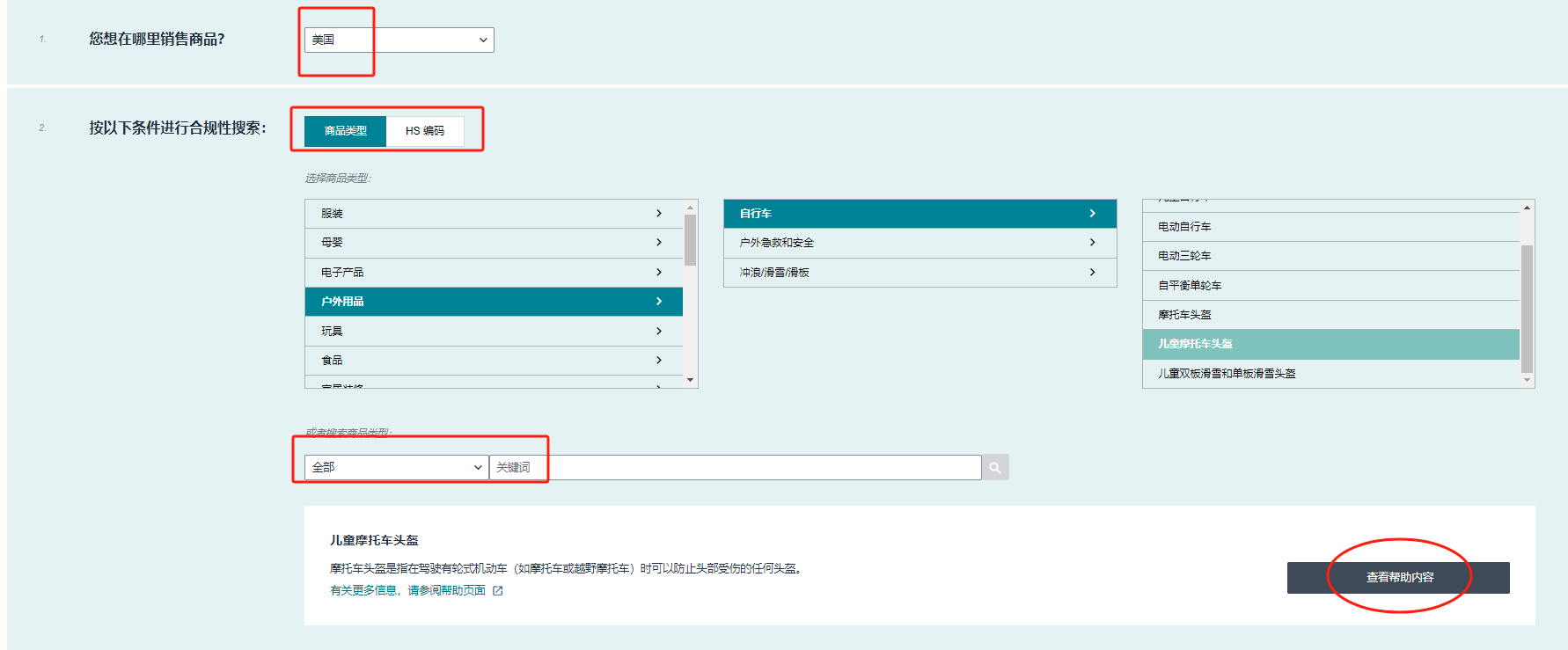Expand the 服装 row chevron
1568x650 pixels.
(x=659, y=214)
